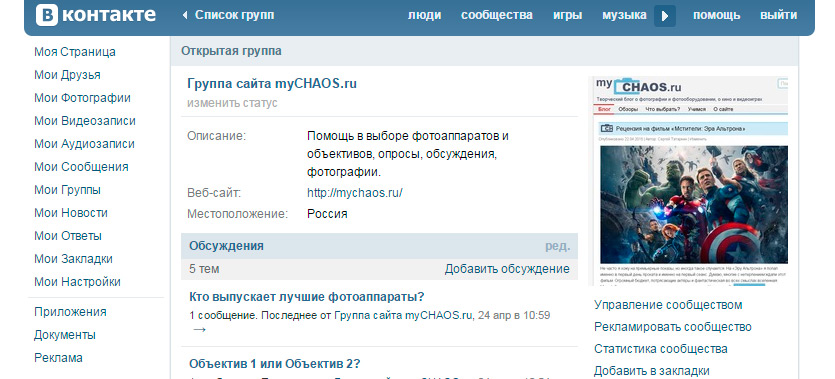
Task: Open Приложения in sidebar
Action: coord(70,312)
